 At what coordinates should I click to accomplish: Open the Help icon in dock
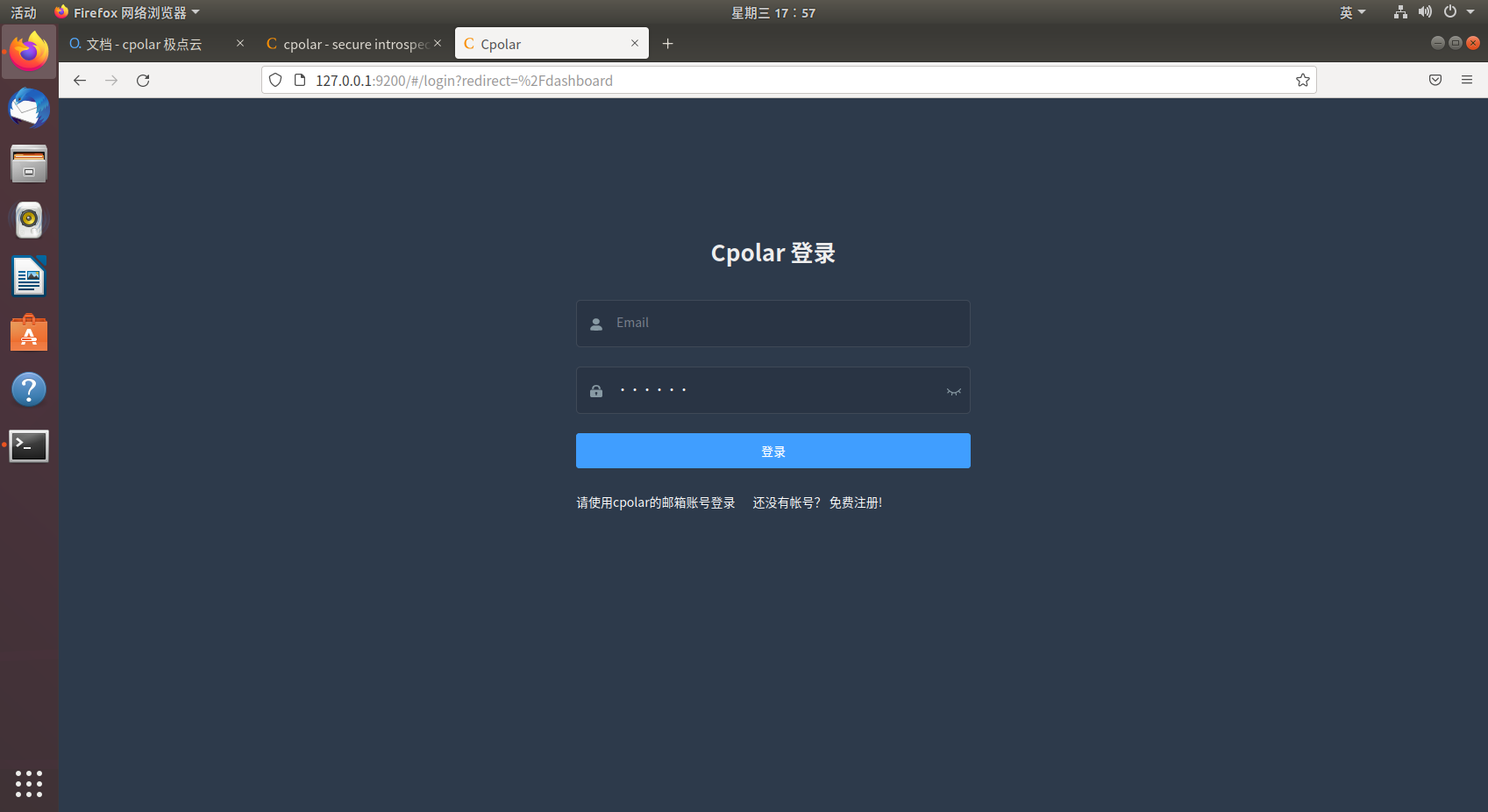tap(29, 389)
